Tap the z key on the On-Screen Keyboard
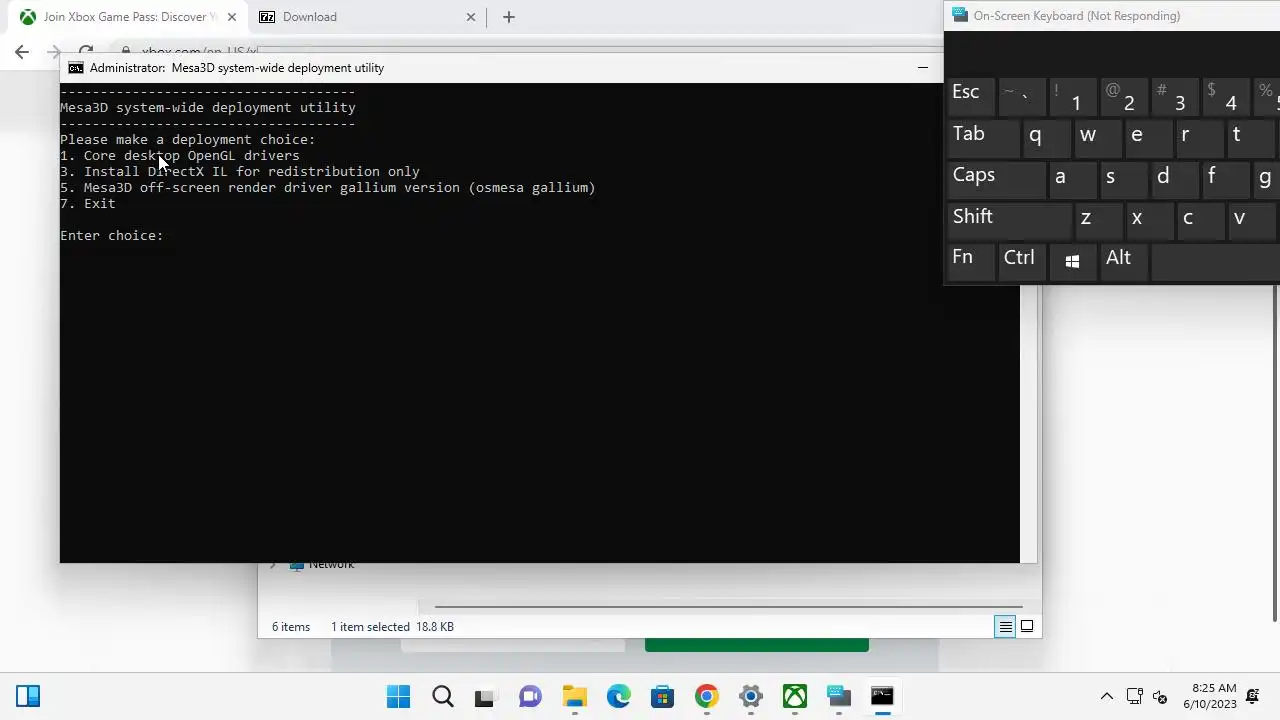The height and width of the screenshot is (720, 1280). point(1097,221)
